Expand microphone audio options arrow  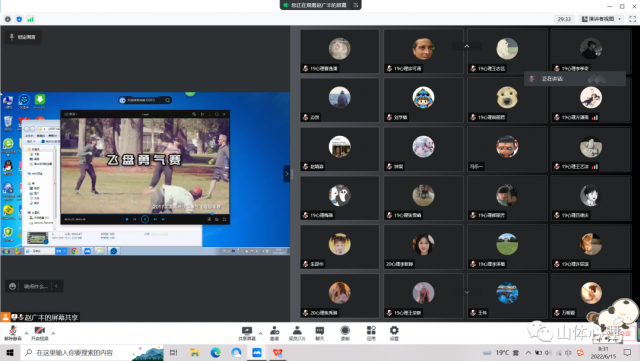(27, 333)
